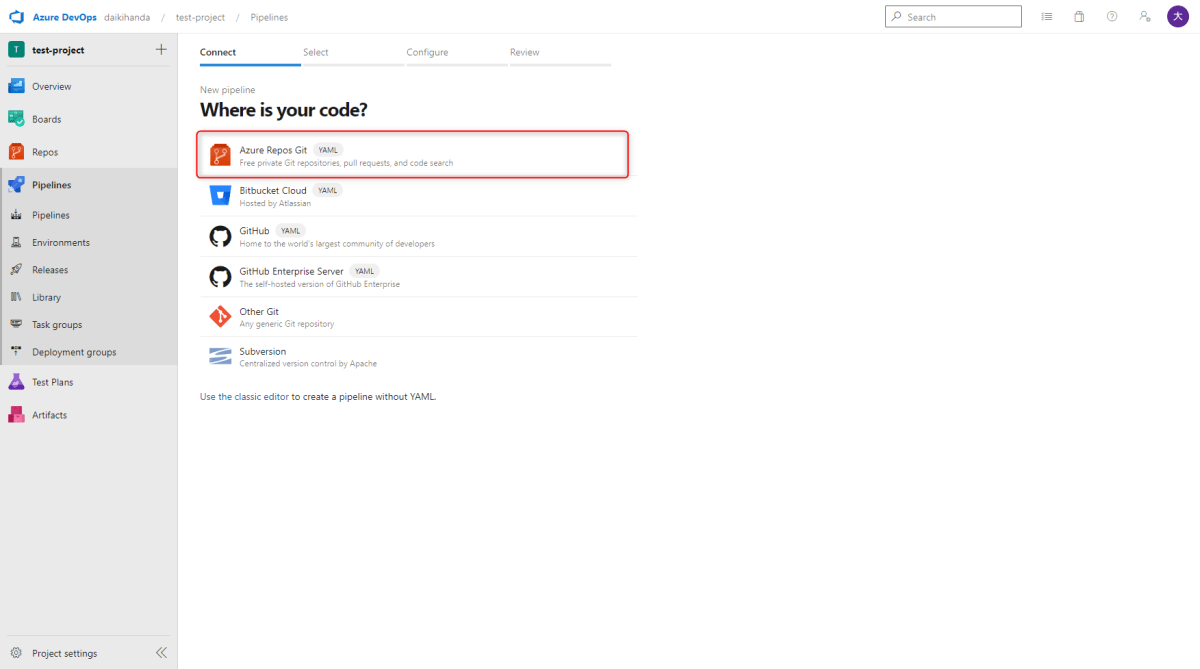Open the Test Plans flask icon
This screenshot has width=1200, height=669.
point(16,382)
